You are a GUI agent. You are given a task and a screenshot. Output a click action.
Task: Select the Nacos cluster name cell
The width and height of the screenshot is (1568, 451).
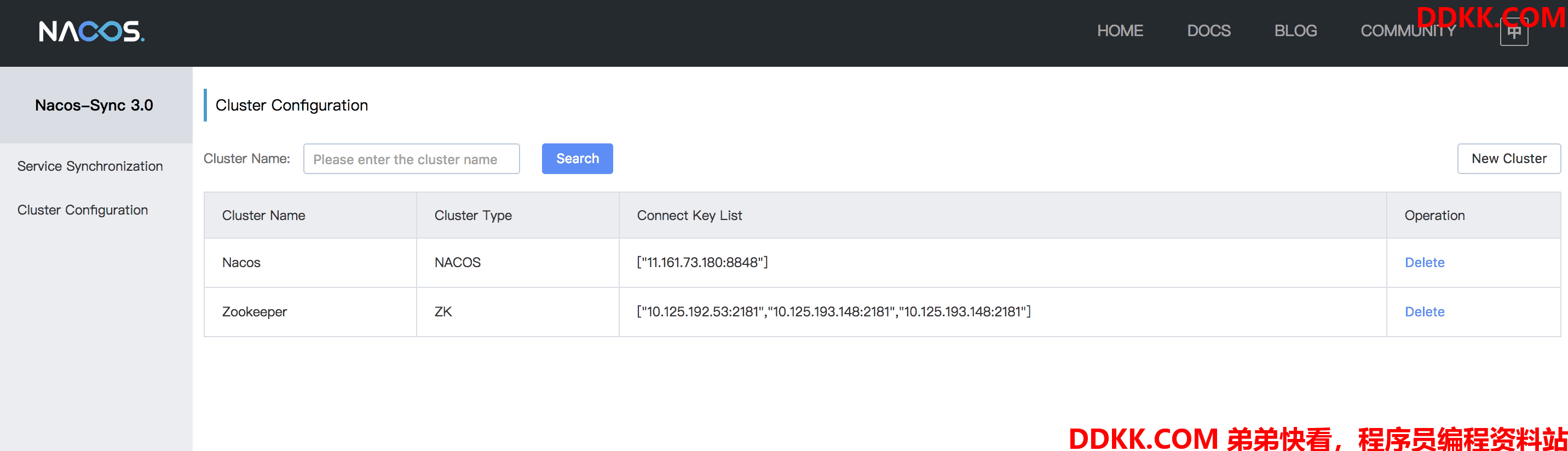click(x=310, y=262)
